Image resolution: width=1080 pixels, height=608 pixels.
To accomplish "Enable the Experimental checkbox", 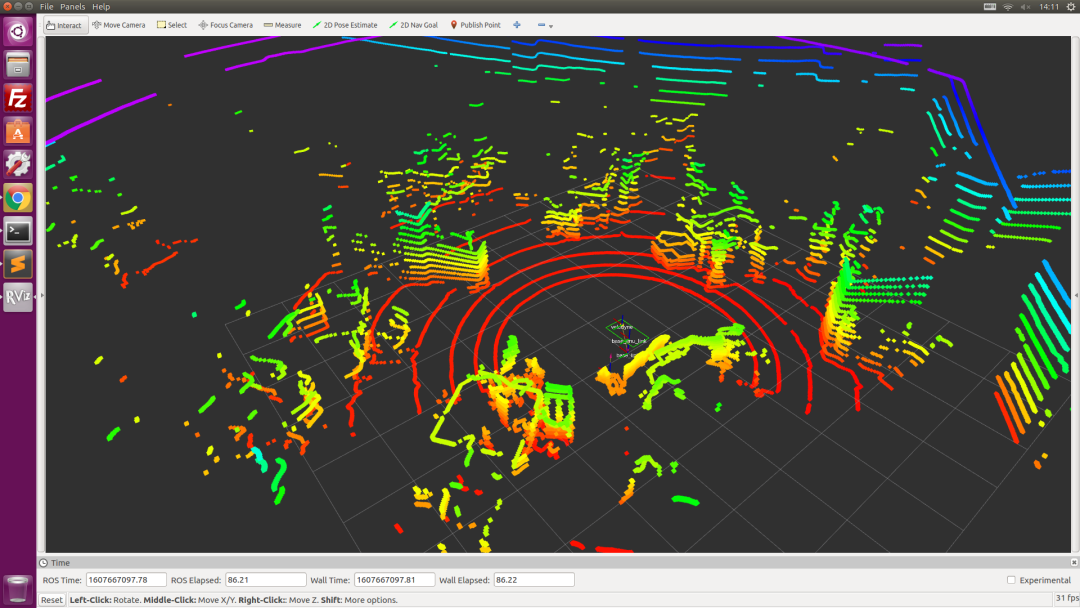I will 1011,580.
